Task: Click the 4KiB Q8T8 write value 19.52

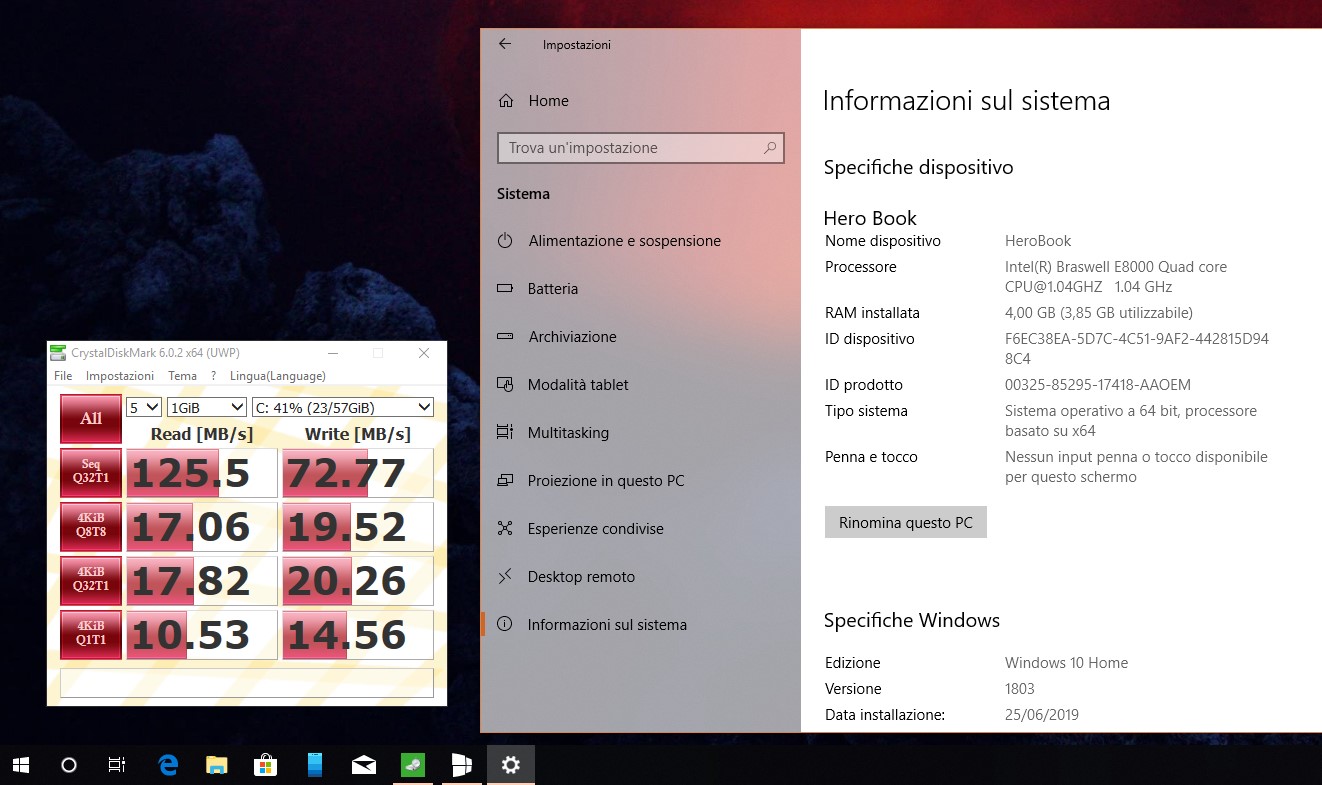Action: [358, 527]
